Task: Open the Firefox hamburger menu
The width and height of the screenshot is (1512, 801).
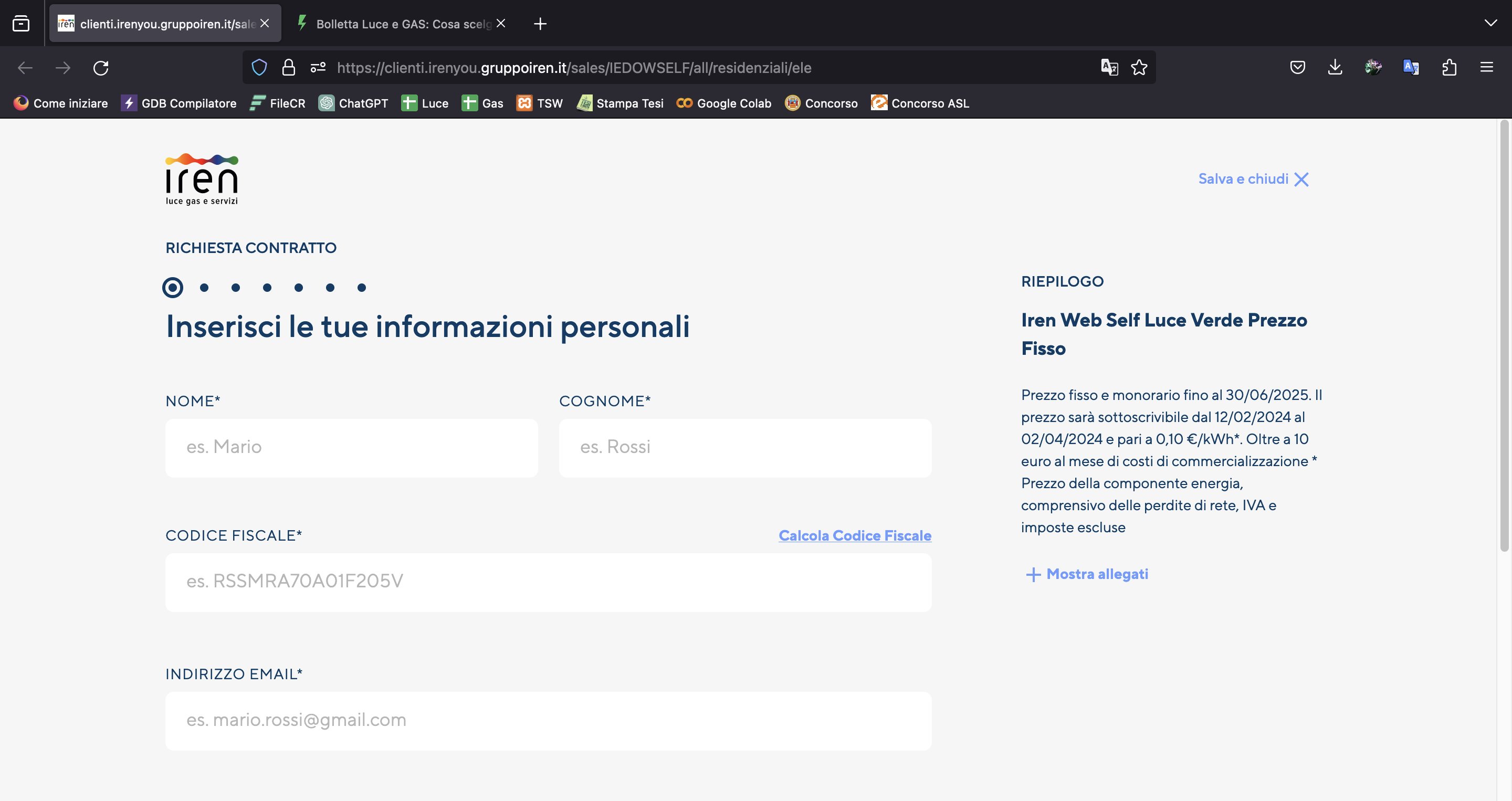Action: (x=1486, y=68)
